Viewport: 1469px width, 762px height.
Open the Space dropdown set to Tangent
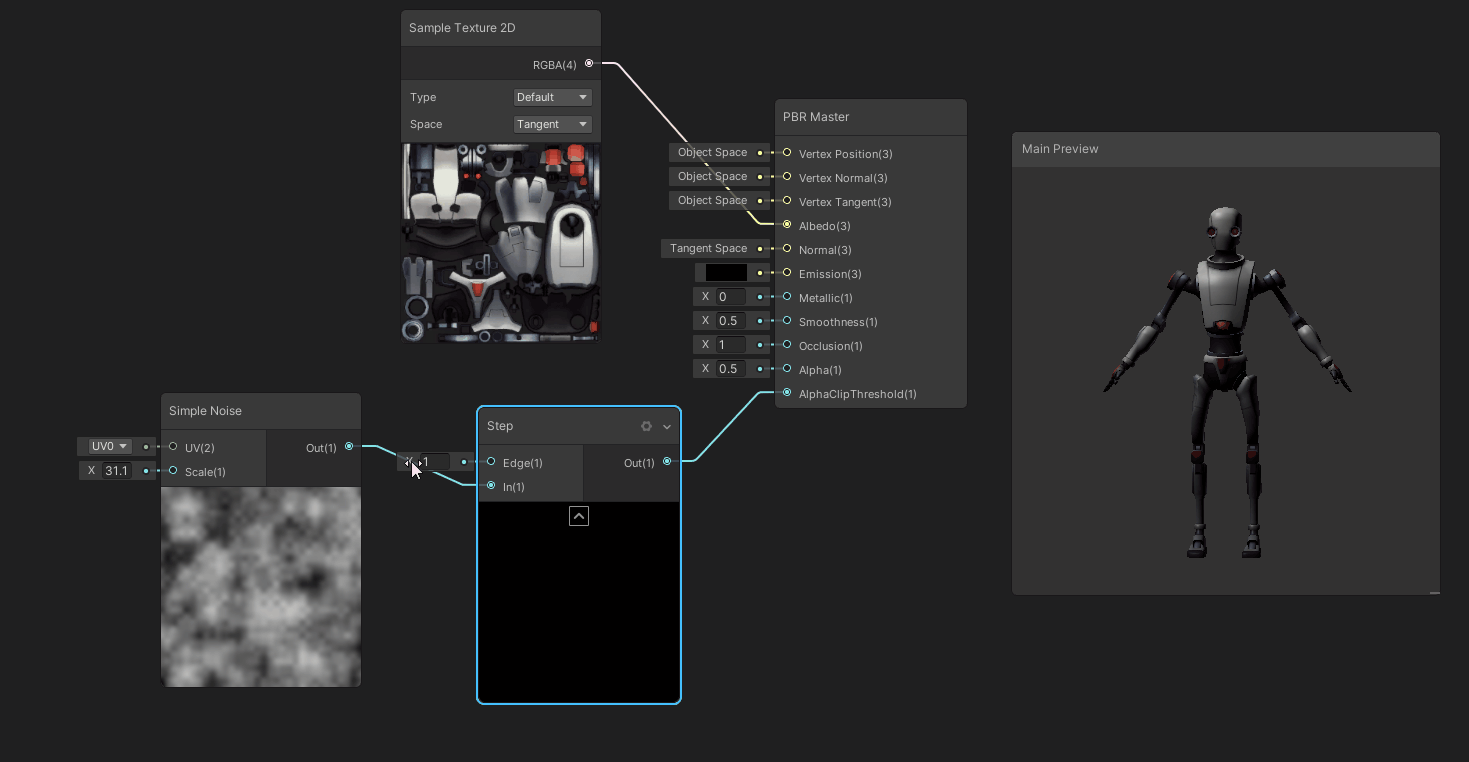(553, 124)
